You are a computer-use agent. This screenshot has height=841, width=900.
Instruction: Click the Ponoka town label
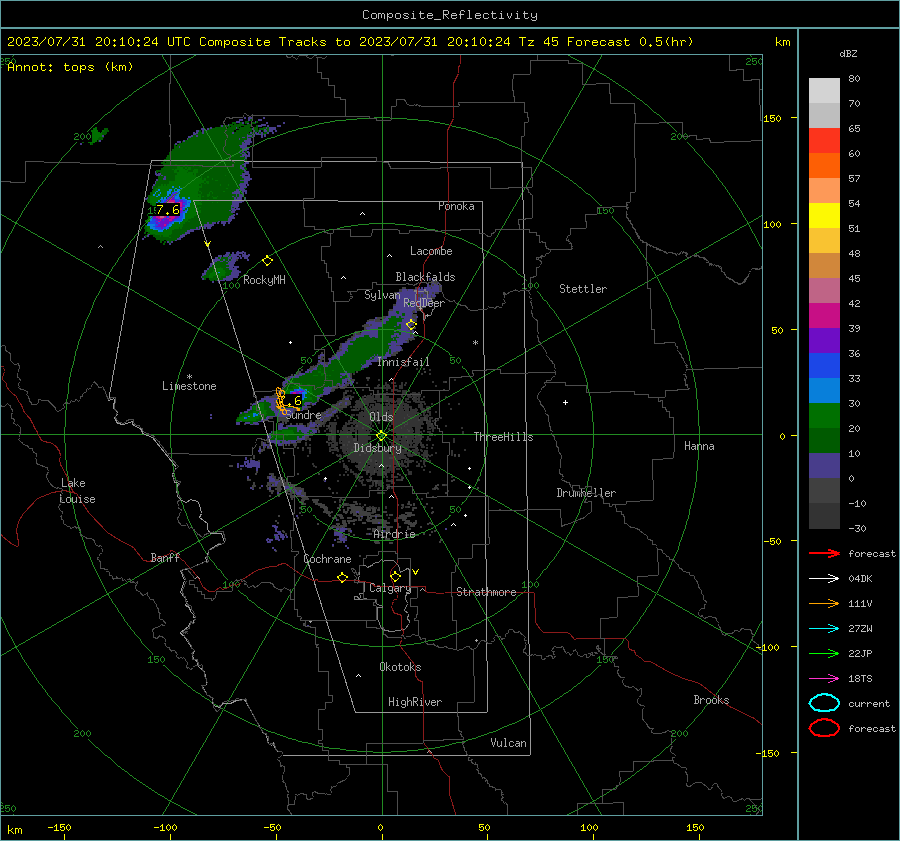pyautogui.click(x=456, y=207)
